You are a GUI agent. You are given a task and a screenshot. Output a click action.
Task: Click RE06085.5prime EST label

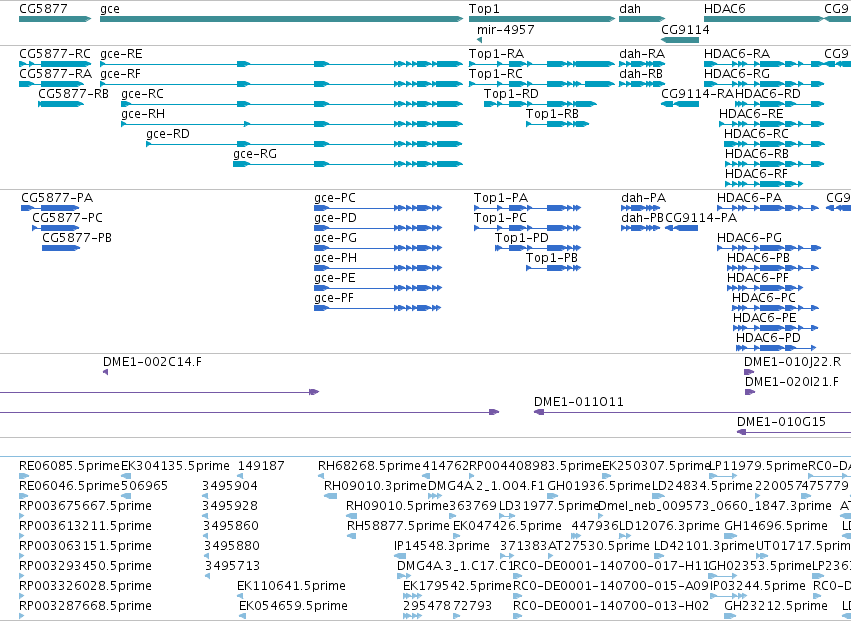pyautogui.click(x=69, y=466)
